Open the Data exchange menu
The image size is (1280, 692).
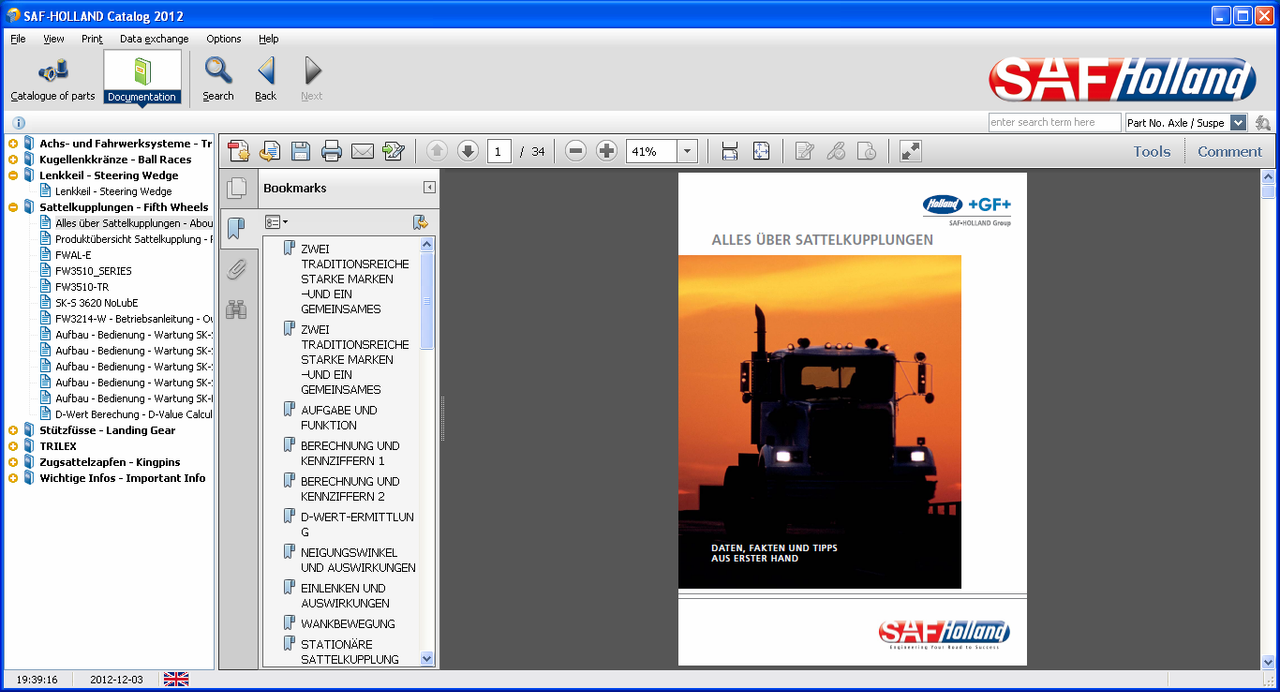[154, 39]
